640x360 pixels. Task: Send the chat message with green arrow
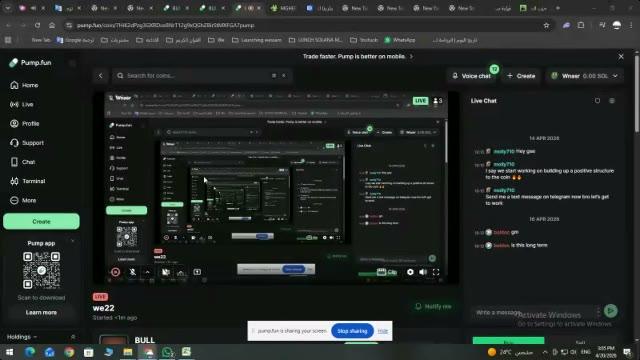tap(611, 311)
